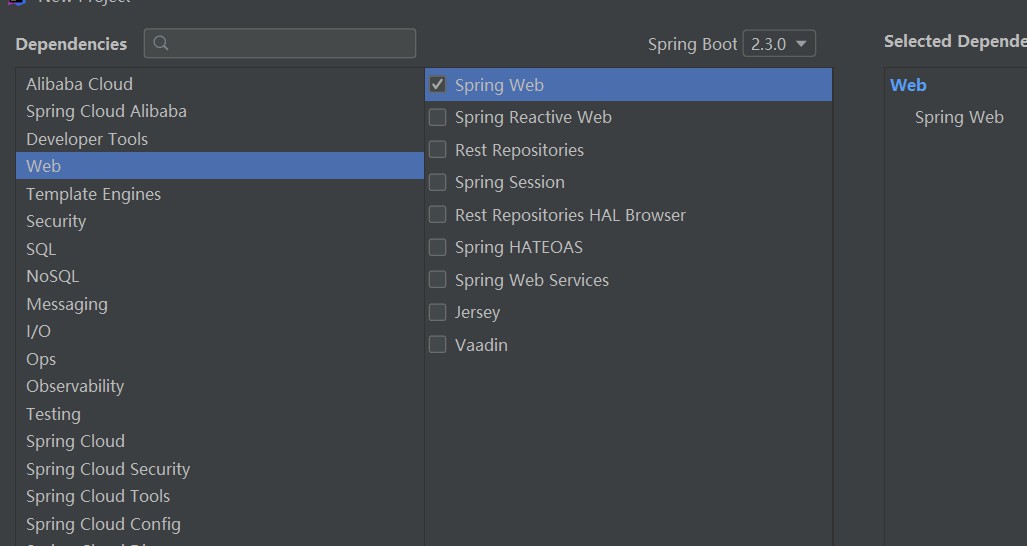This screenshot has width=1027, height=546.
Task: Click the search magnifier icon
Action: (160, 43)
